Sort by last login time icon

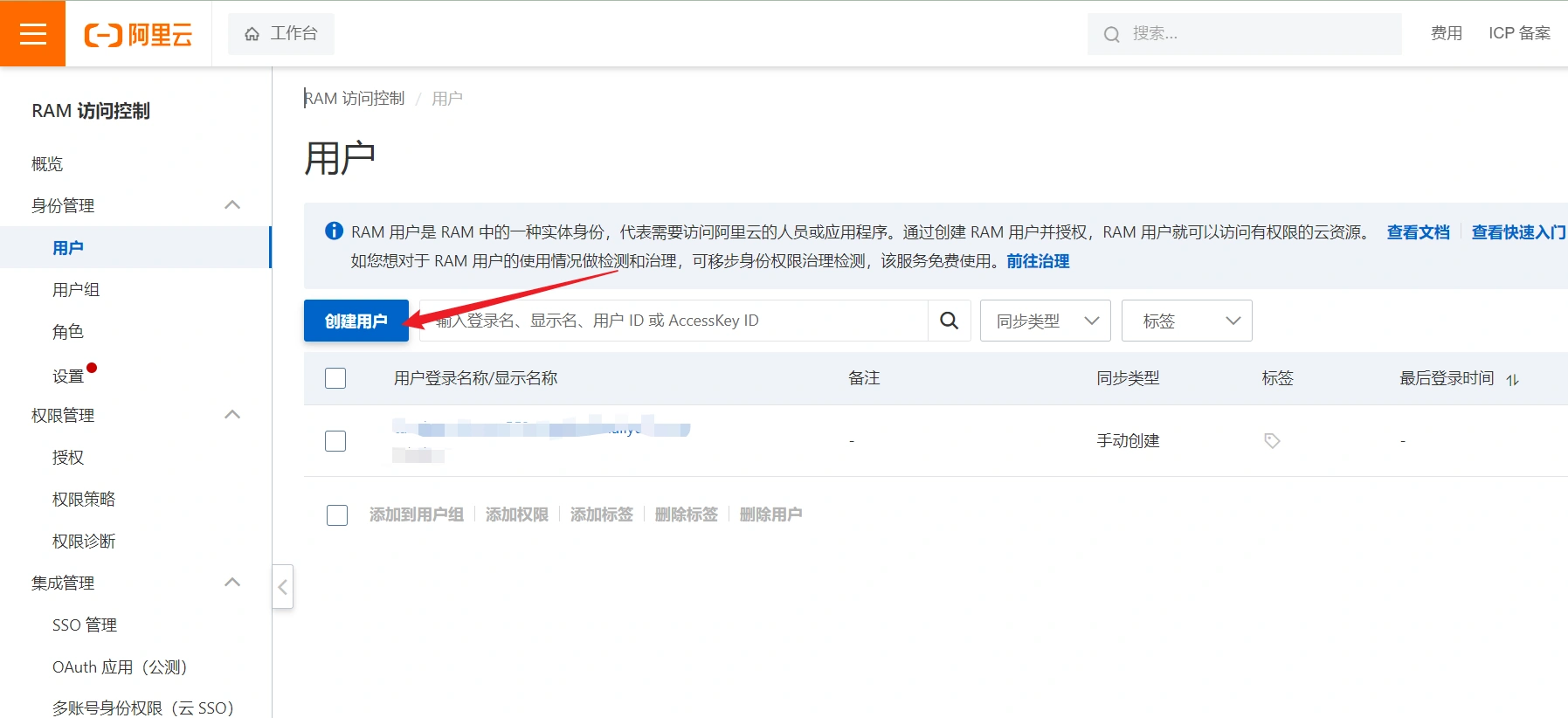(x=1512, y=379)
